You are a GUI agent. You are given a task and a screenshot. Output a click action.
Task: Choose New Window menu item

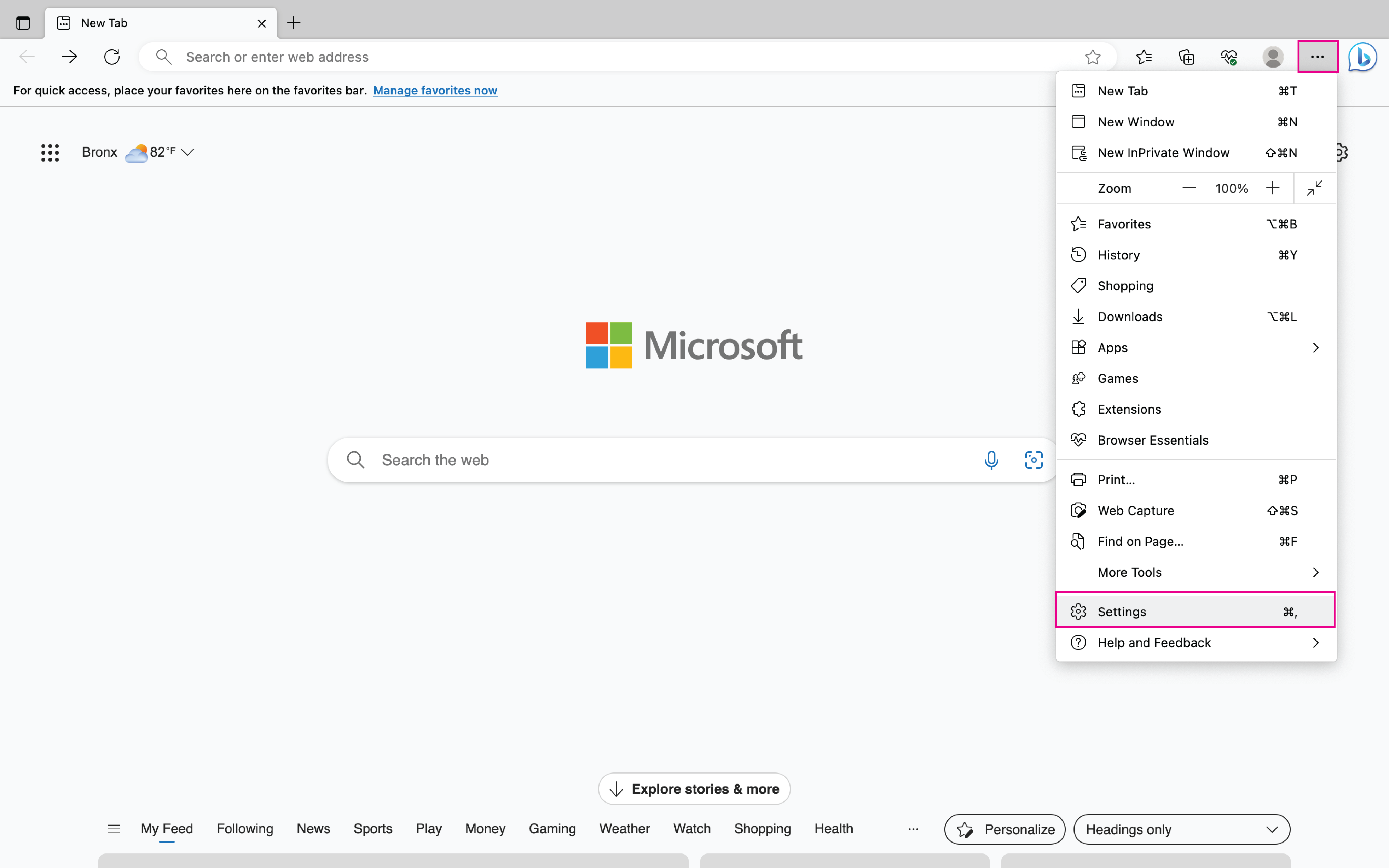[1196, 122]
